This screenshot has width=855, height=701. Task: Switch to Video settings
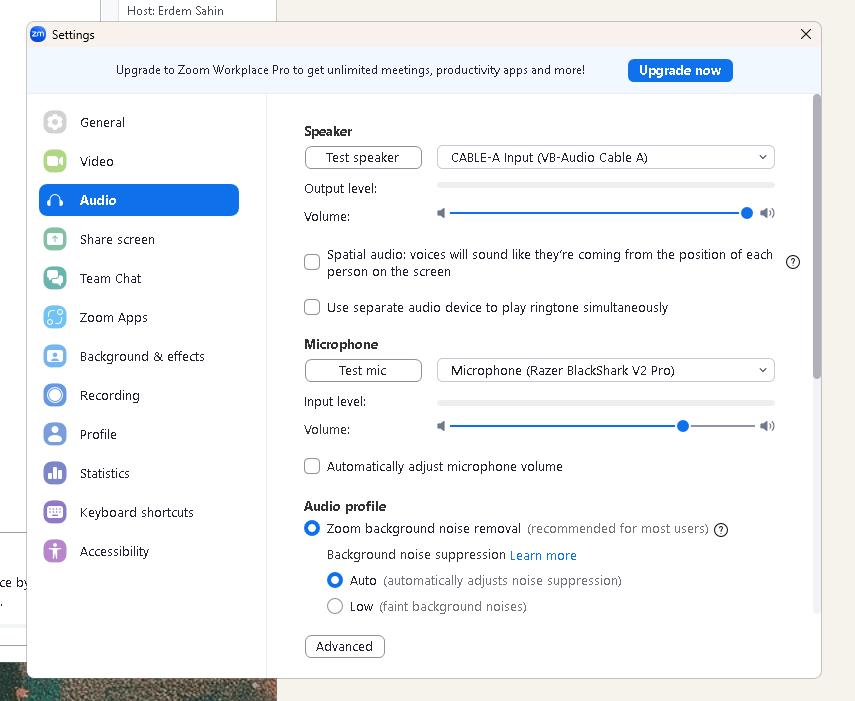[139, 161]
